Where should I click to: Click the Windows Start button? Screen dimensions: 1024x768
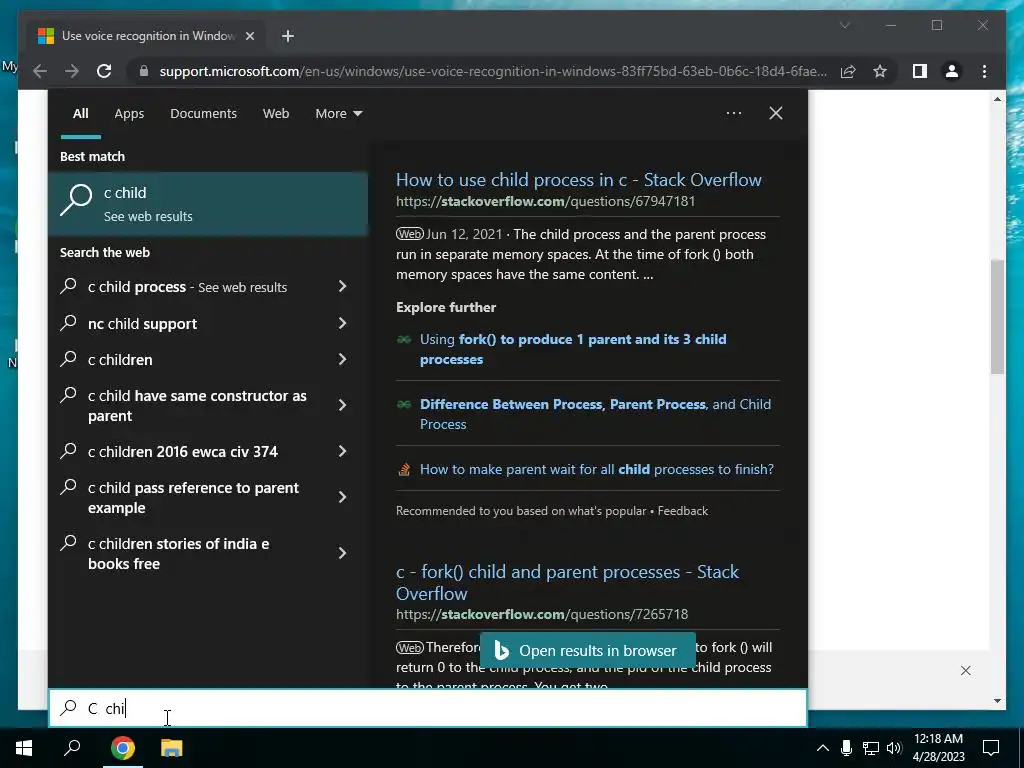[24, 748]
